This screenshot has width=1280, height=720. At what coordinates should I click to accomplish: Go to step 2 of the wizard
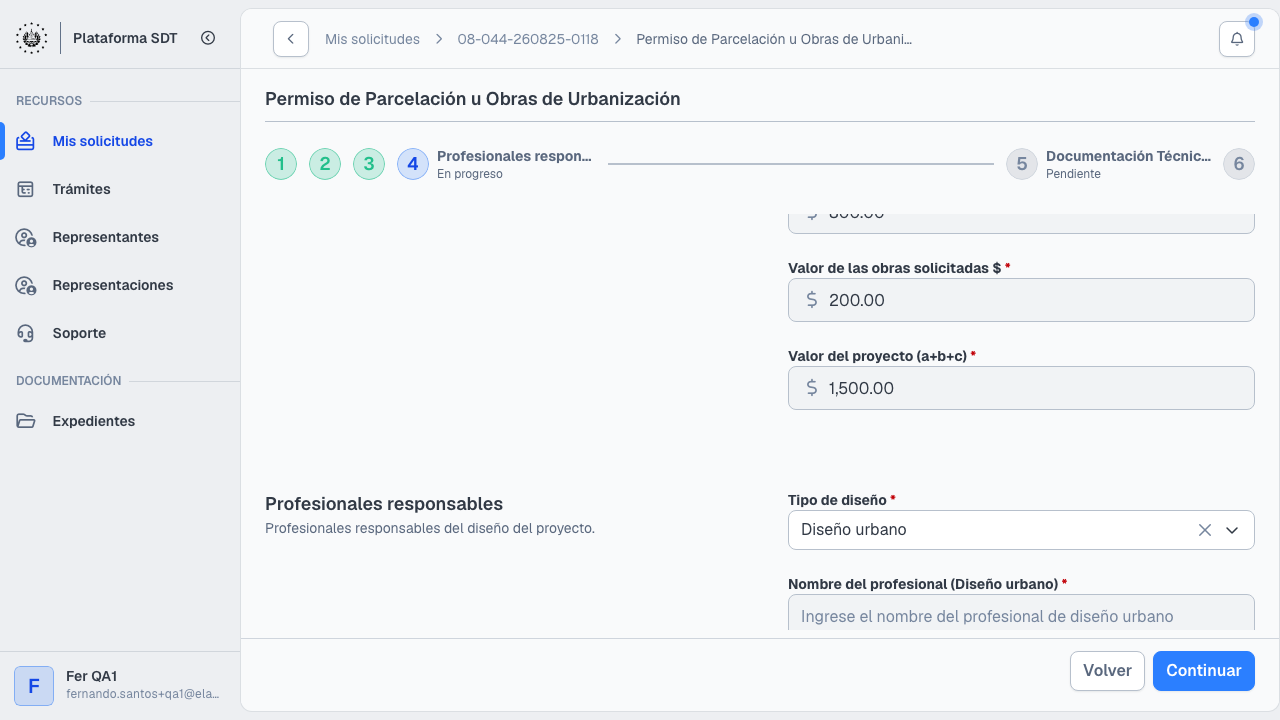click(325, 164)
